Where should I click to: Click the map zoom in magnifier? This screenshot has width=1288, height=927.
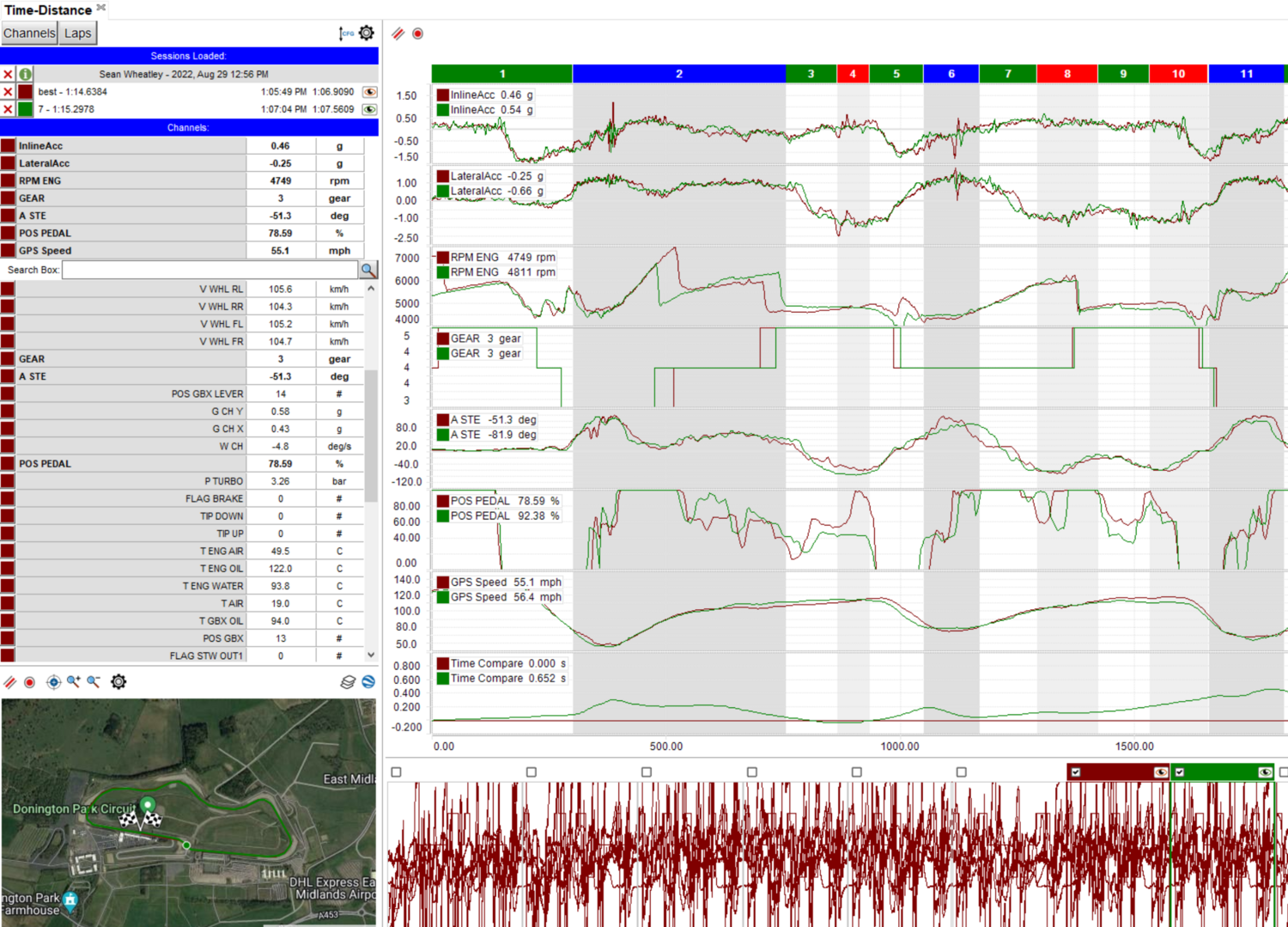74,681
